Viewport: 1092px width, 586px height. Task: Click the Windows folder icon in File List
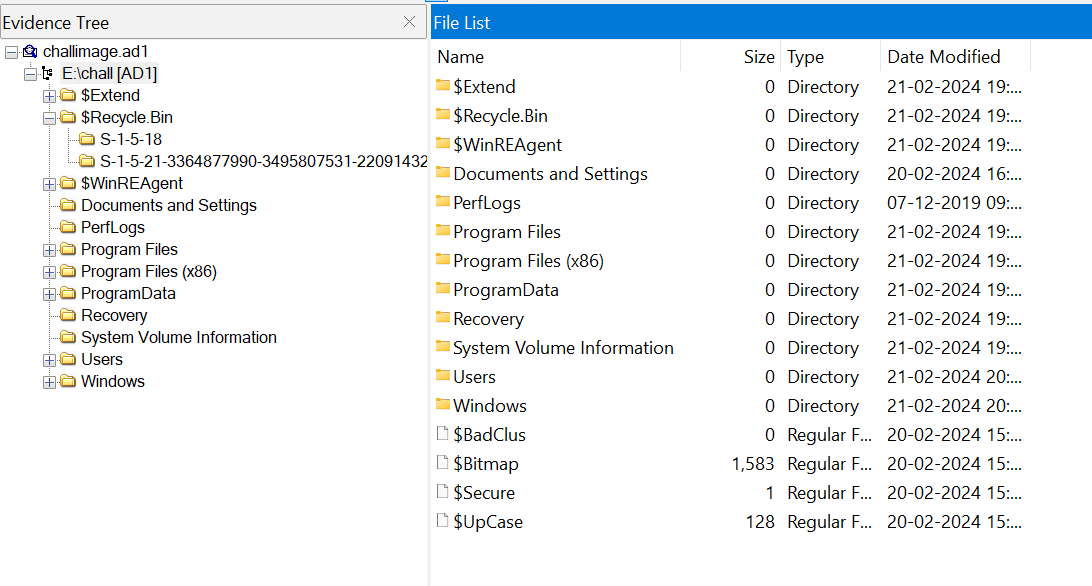pyautogui.click(x=443, y=405)
